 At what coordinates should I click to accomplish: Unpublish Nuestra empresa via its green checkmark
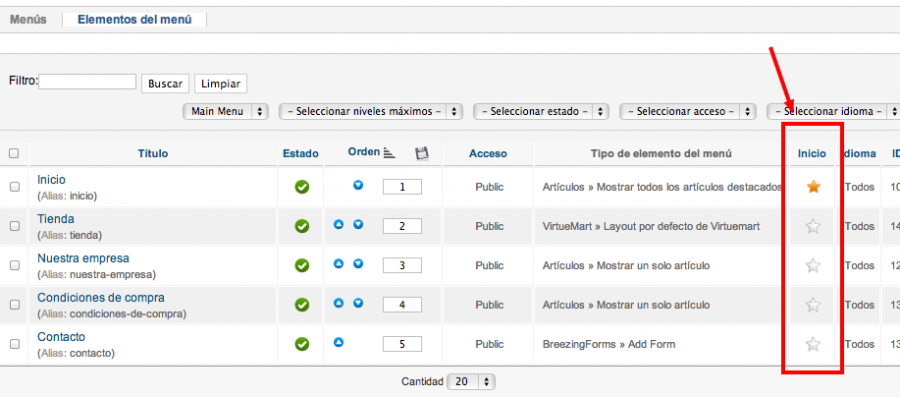point(302,266)
